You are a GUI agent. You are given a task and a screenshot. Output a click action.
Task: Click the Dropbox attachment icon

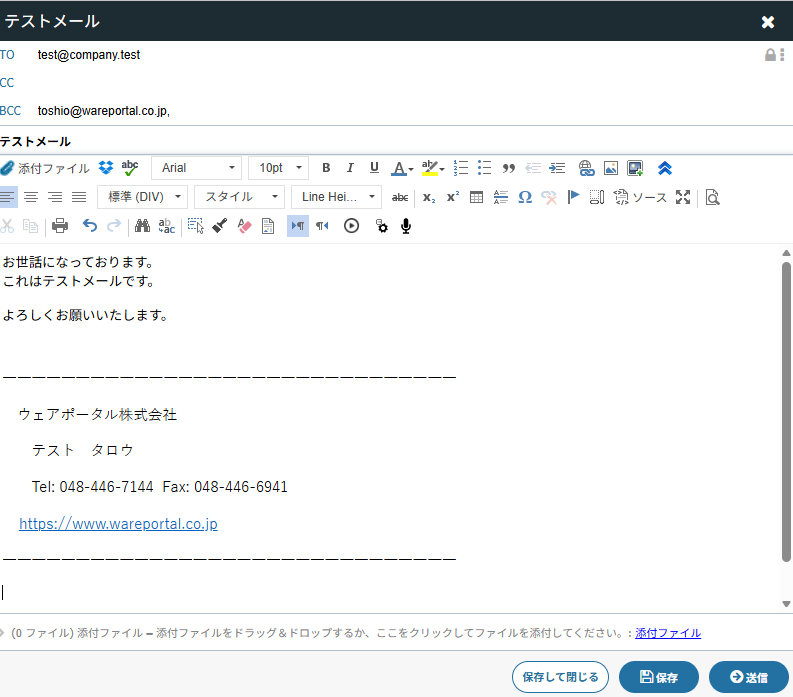106,168
